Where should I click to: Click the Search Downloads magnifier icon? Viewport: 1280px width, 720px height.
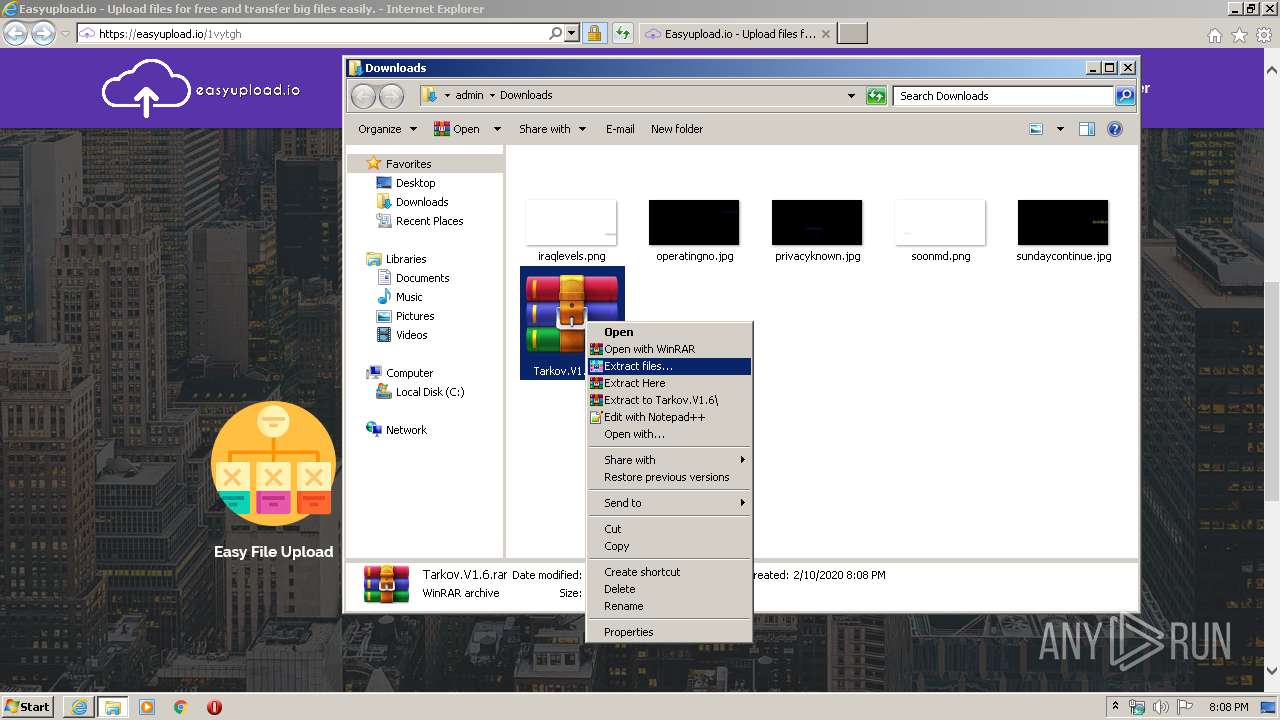[1125, 96]
